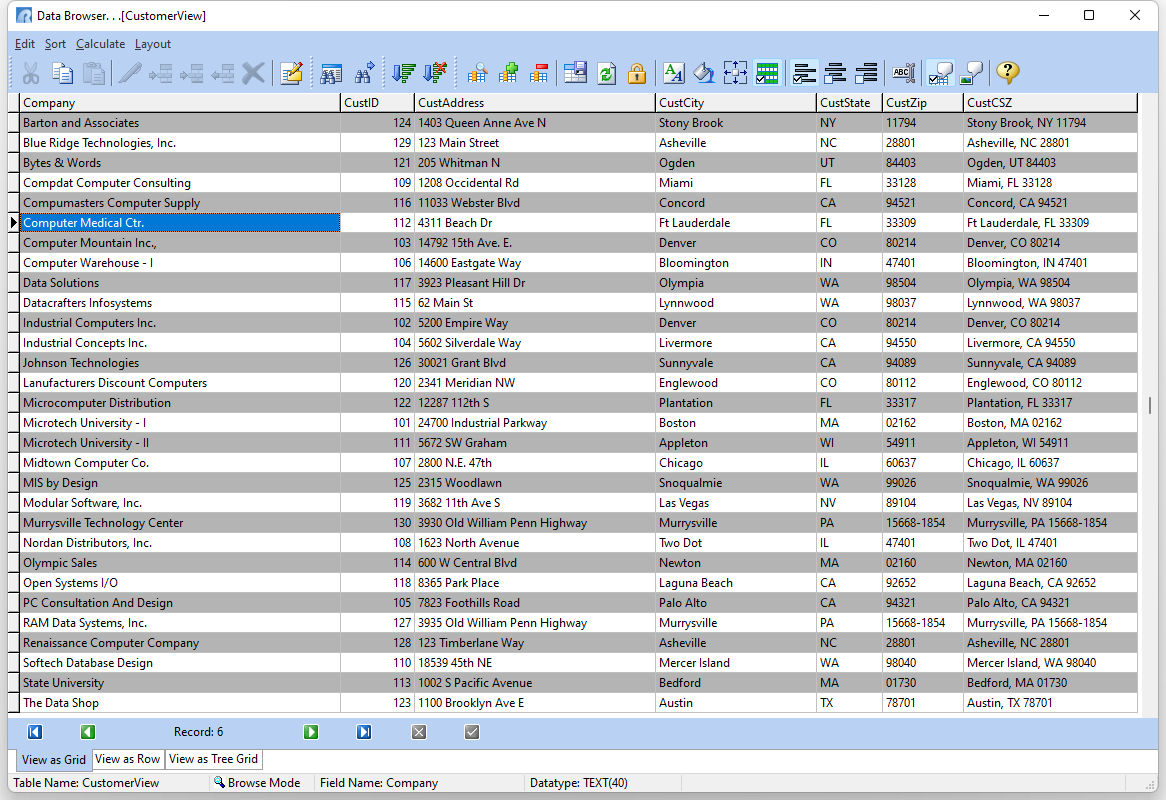
Task: Open the Sort menu
Action: (55, 44)
